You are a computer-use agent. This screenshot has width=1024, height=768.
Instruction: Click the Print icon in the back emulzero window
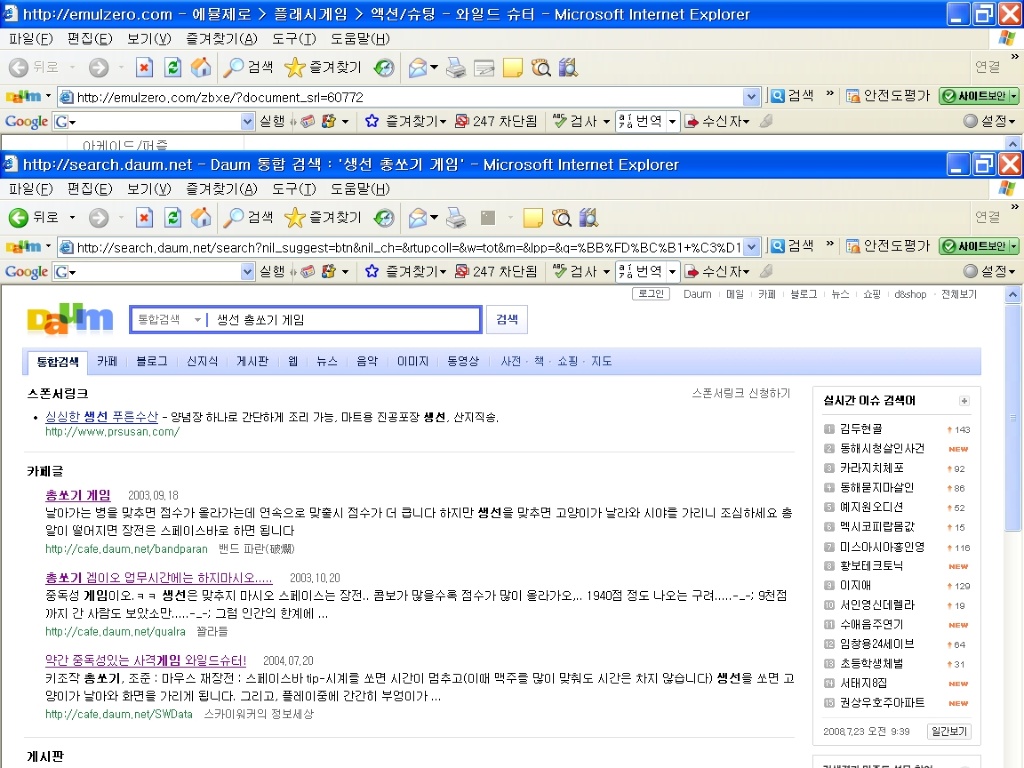tap(456, 67)
